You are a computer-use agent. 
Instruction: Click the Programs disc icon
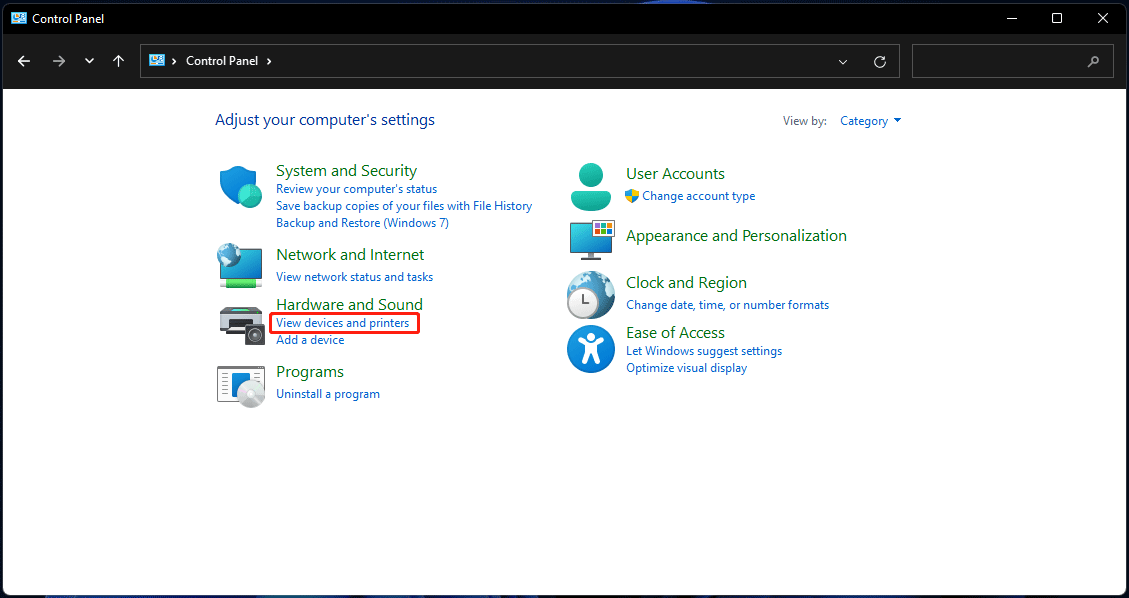(x=241, y=386)
